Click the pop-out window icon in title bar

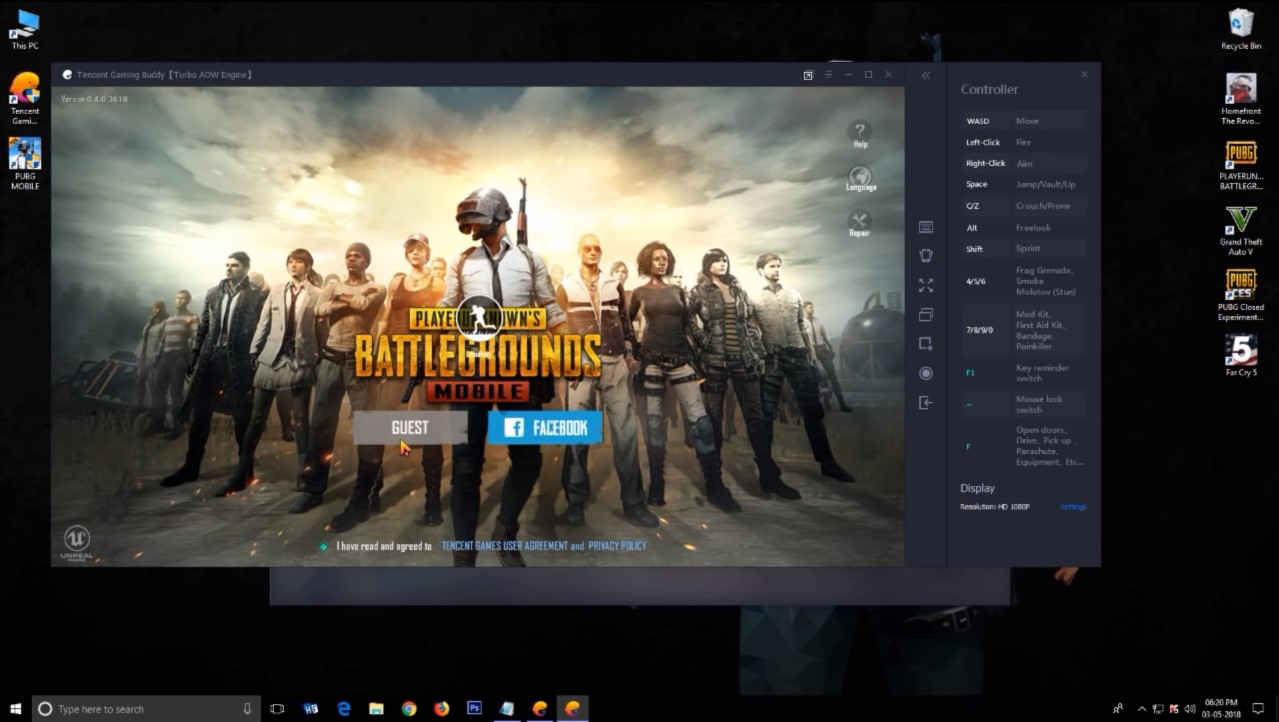tap(808, 75)
